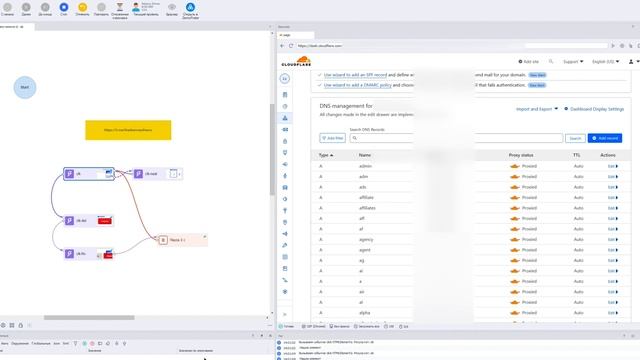Viewport: 640px width, 360px height.
Task: Open the highlighted DNS sidebar icon in Cloudflare
Action: (285, 118)
